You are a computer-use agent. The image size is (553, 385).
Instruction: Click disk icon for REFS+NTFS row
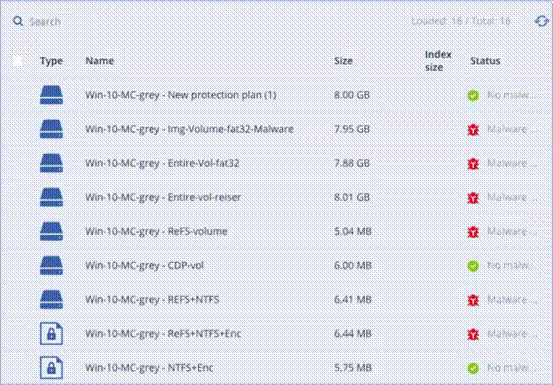tap(51, 299)
